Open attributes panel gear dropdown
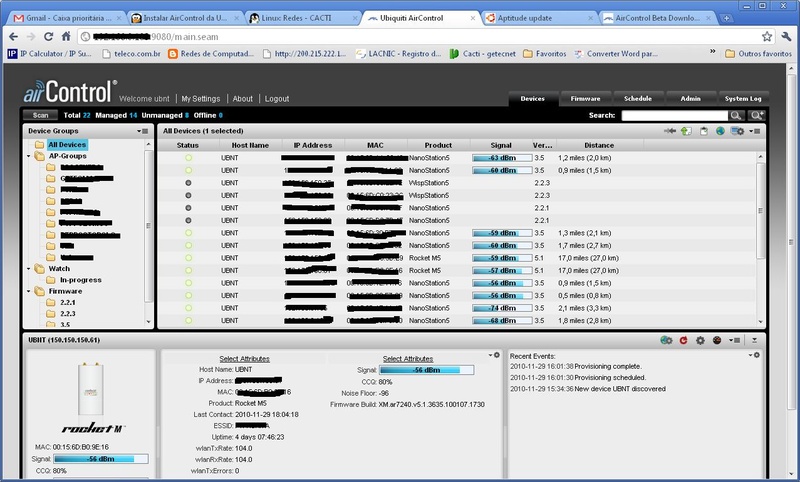 (494, 355)
